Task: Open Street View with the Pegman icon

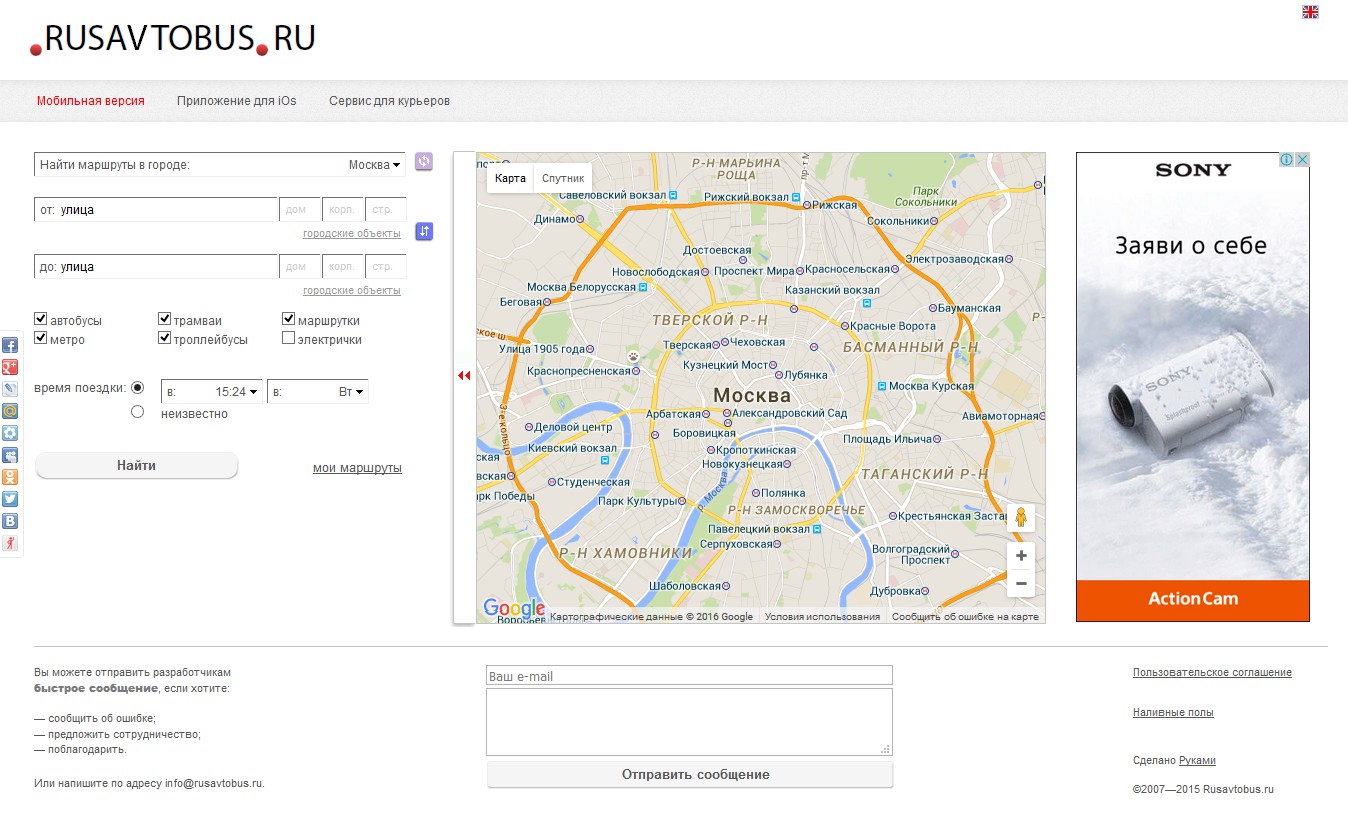Action: coord(1020,517)
